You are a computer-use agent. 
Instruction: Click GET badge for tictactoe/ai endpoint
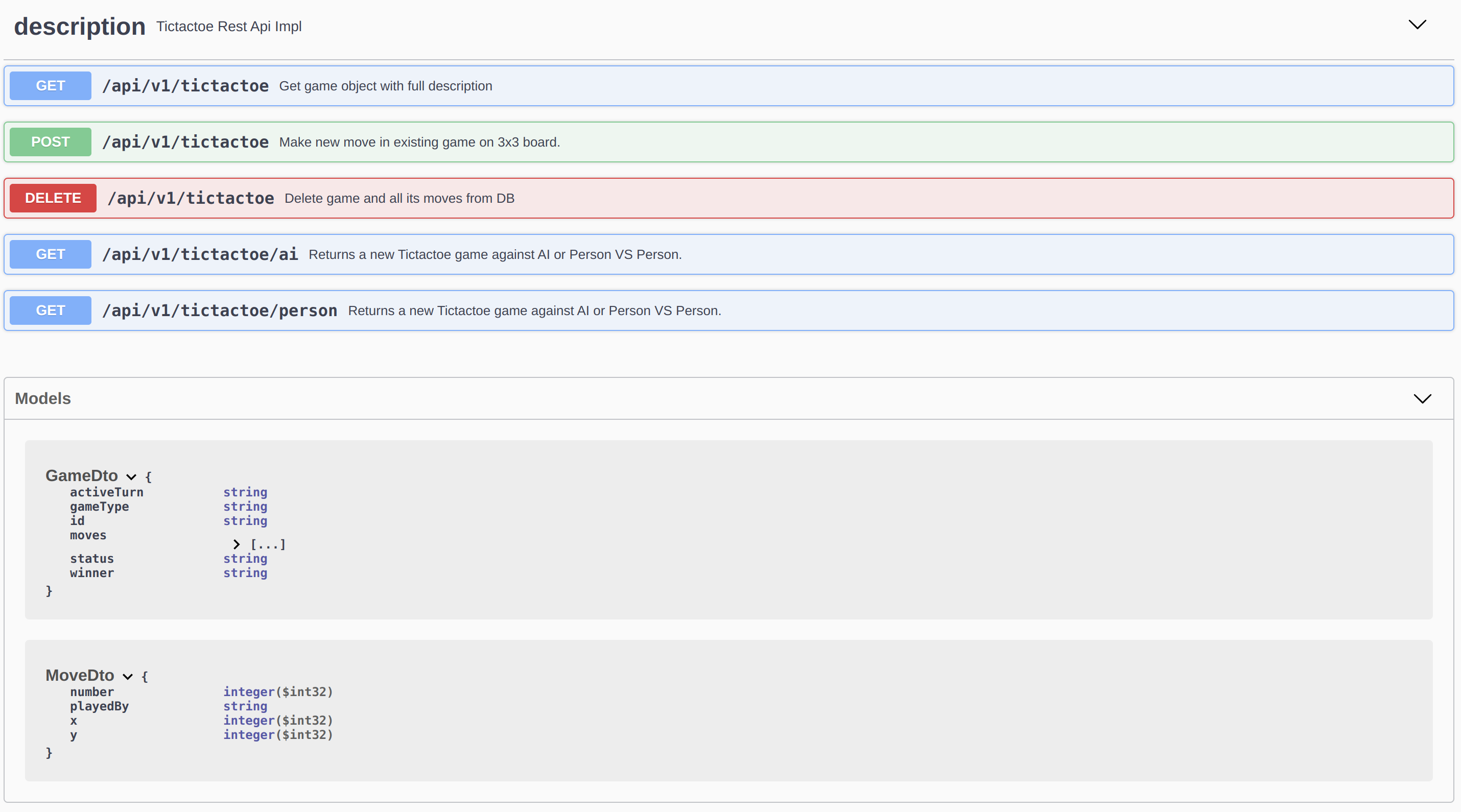[x=51, y=254]
